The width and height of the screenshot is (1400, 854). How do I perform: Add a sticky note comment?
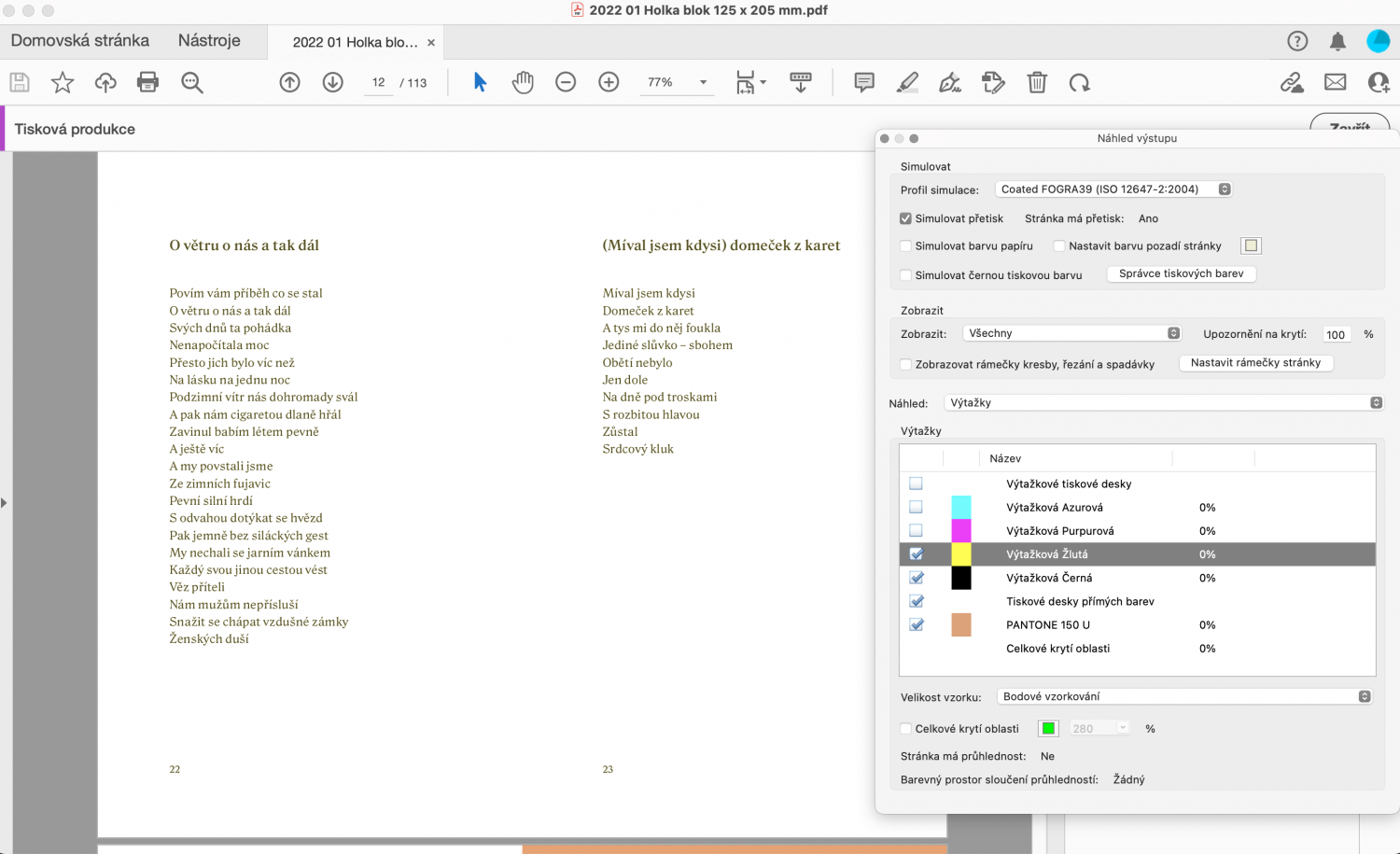[x=863, y=82]
